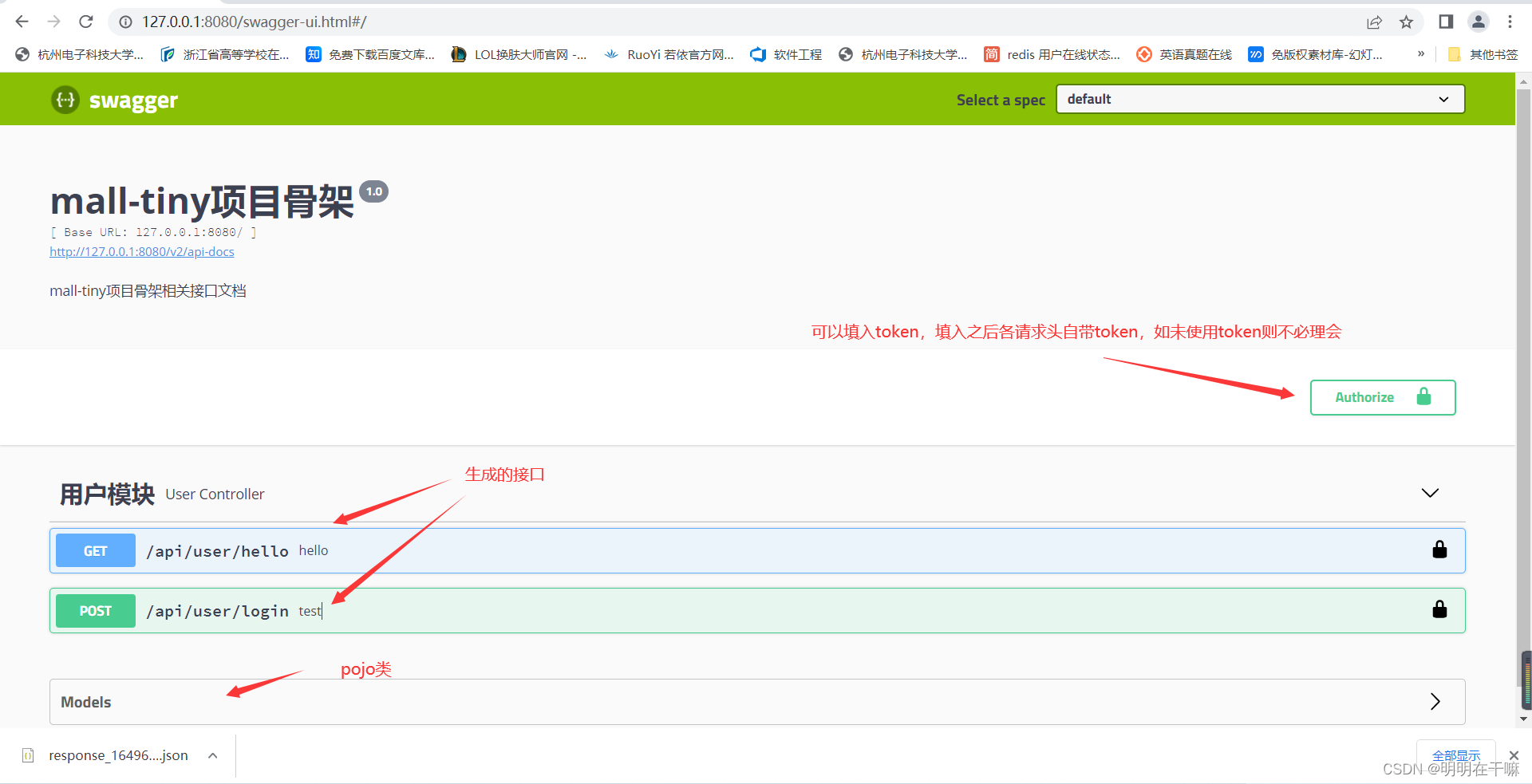The height and width of the screenshot is (784, 1532).
Task: Open the profile avatar icon
Action: coord(1479,22)
